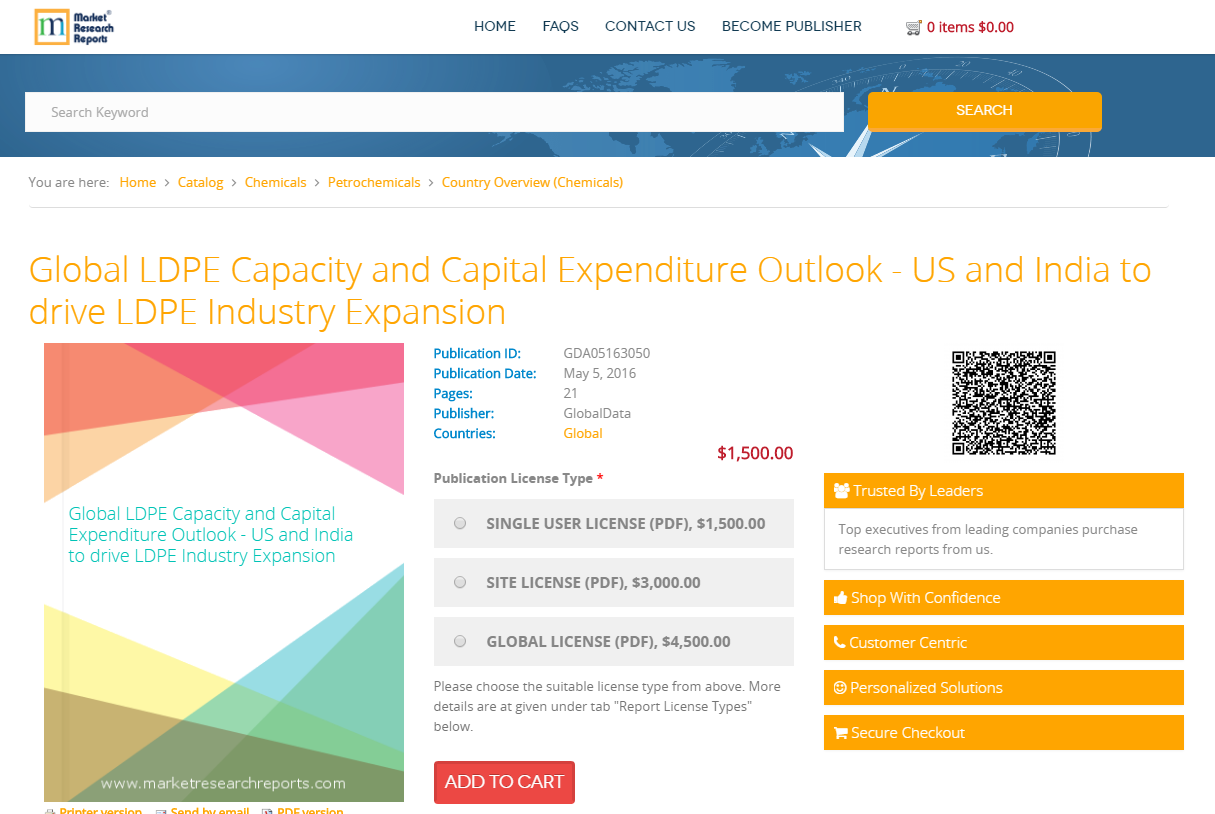
Task: Click the Add To Cart button
Action: tap(504, 782)
